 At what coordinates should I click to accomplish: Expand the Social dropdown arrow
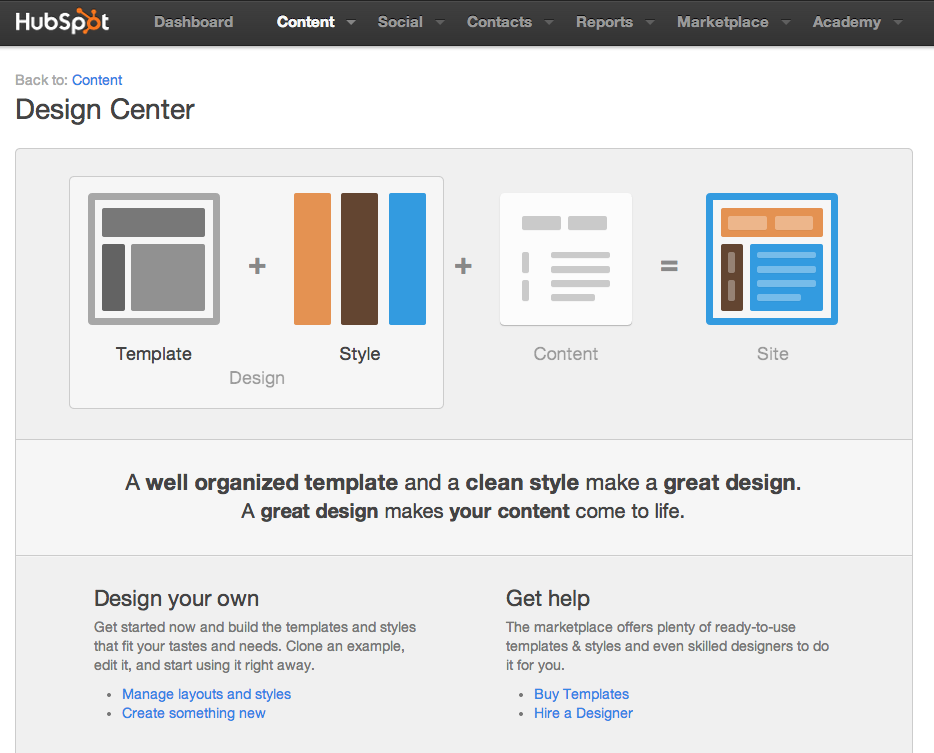(439, 23)
